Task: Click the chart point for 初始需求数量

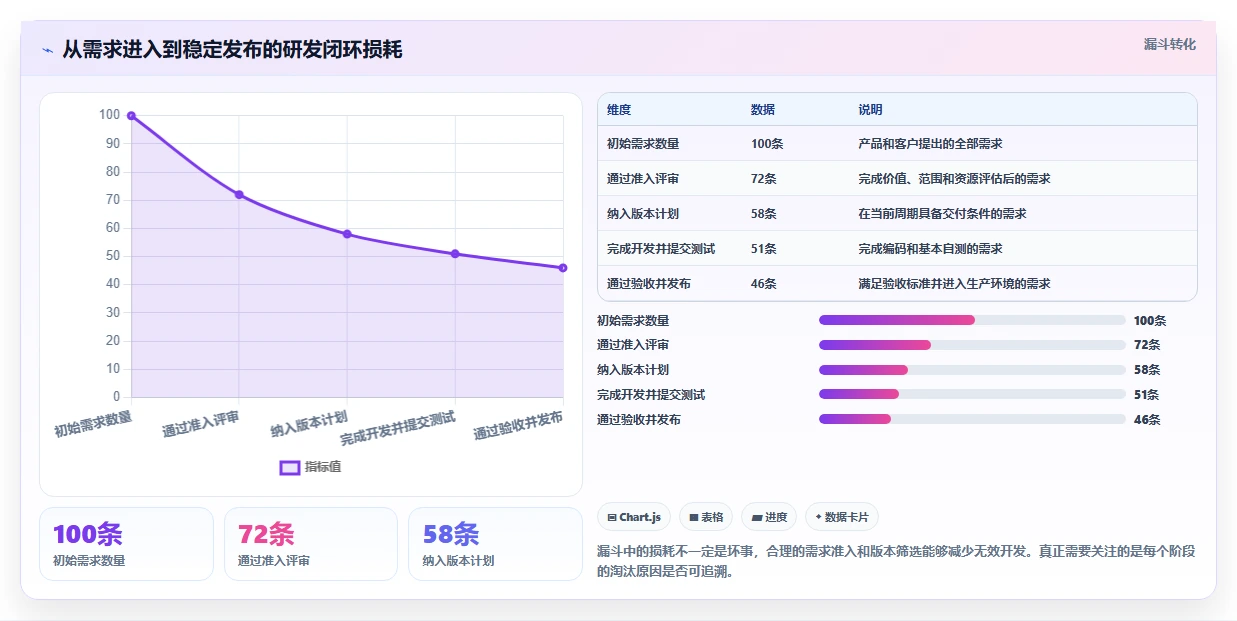Action: [131, 116]
